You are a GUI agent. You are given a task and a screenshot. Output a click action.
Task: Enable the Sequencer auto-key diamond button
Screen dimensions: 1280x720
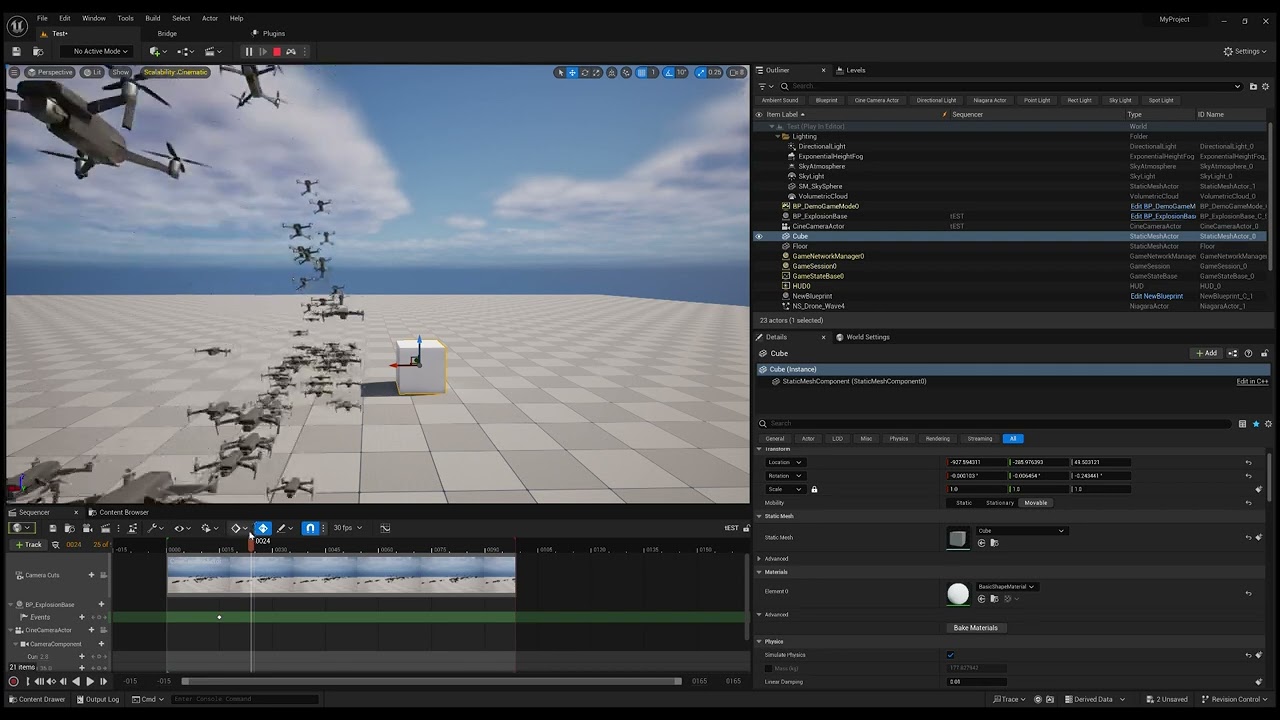tap(263, 528)
